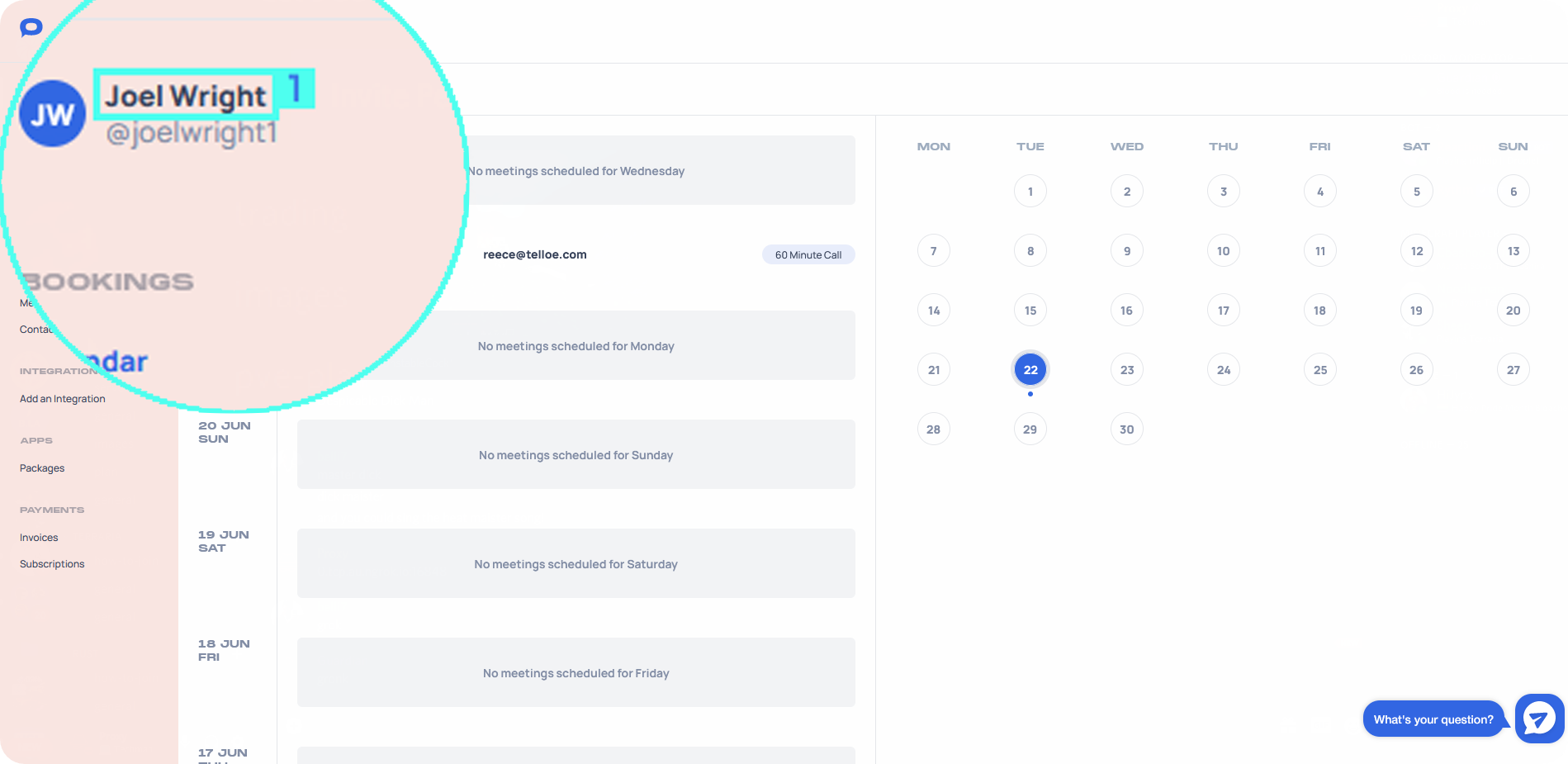
Task: Select day 10 in the calendar
Action: [x=1224, y=251]
